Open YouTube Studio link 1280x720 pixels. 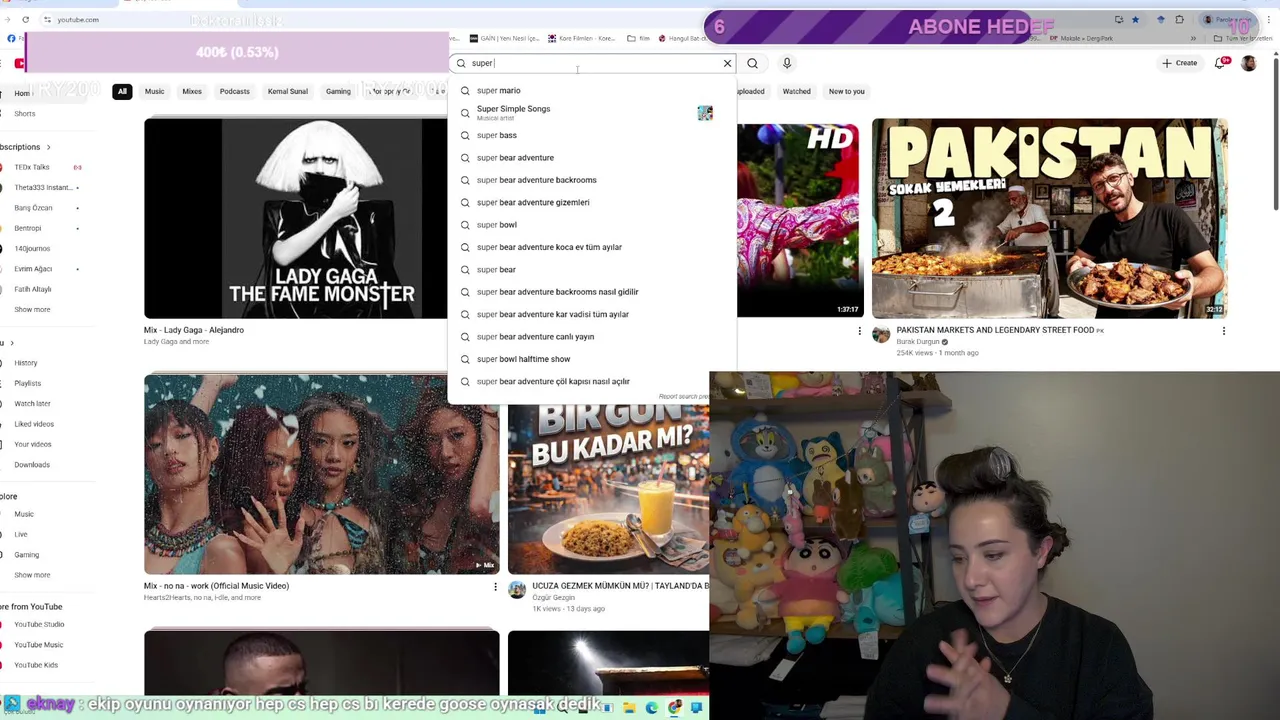point(39,624)
